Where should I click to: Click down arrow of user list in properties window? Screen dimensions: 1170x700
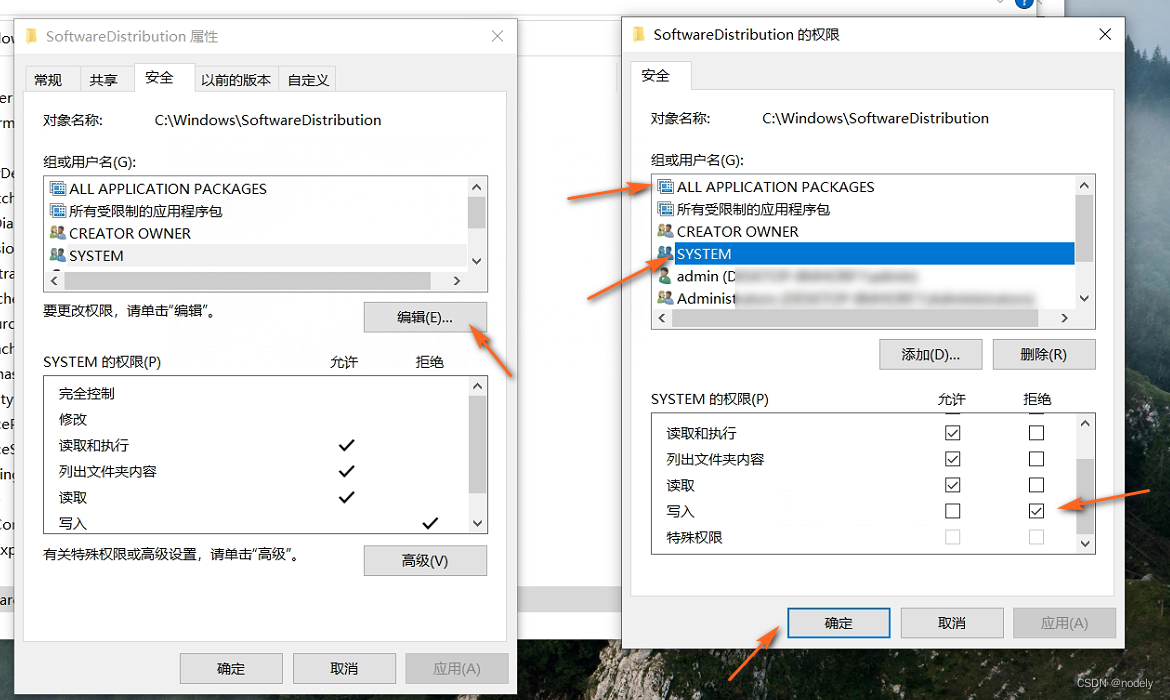coord(477,261)
